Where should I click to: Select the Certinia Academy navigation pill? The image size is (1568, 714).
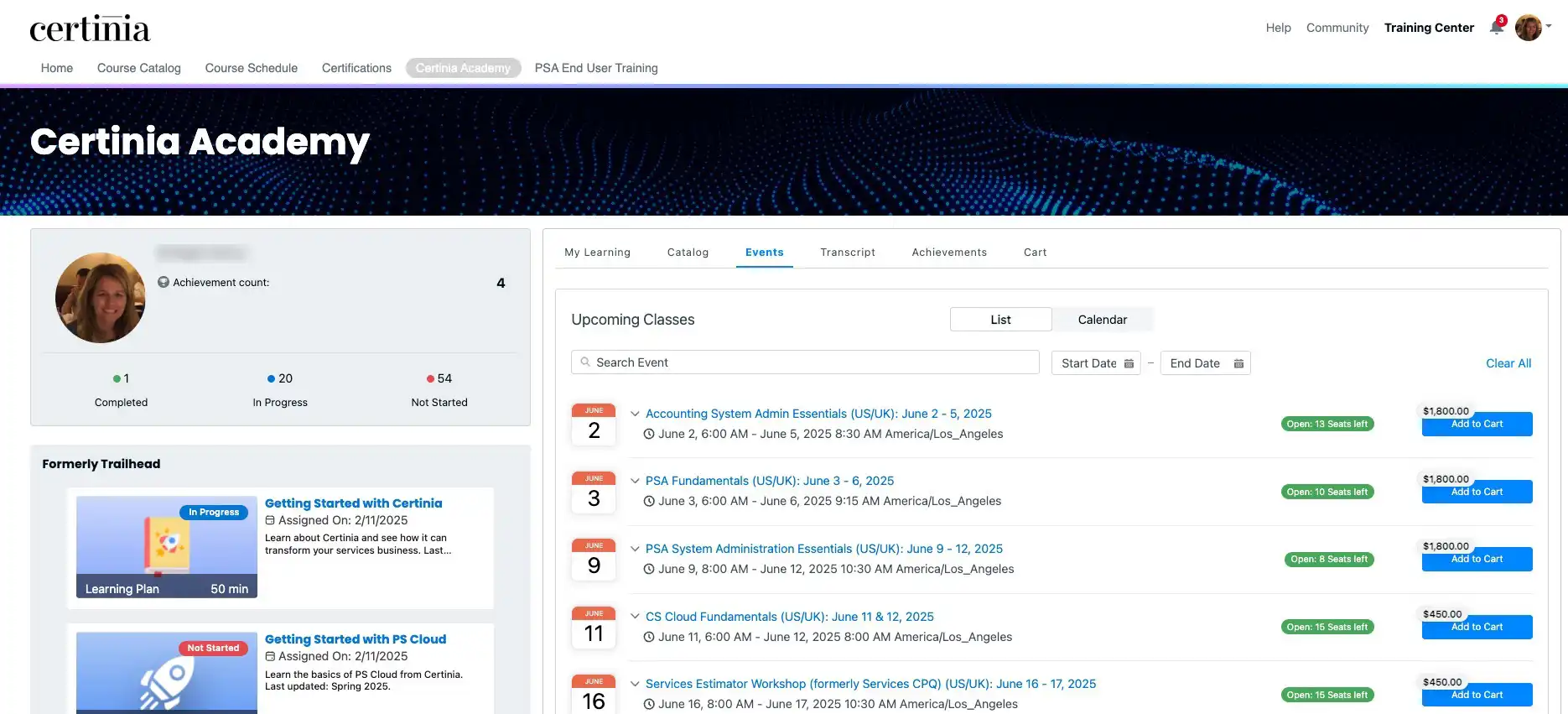pos(463,68)
